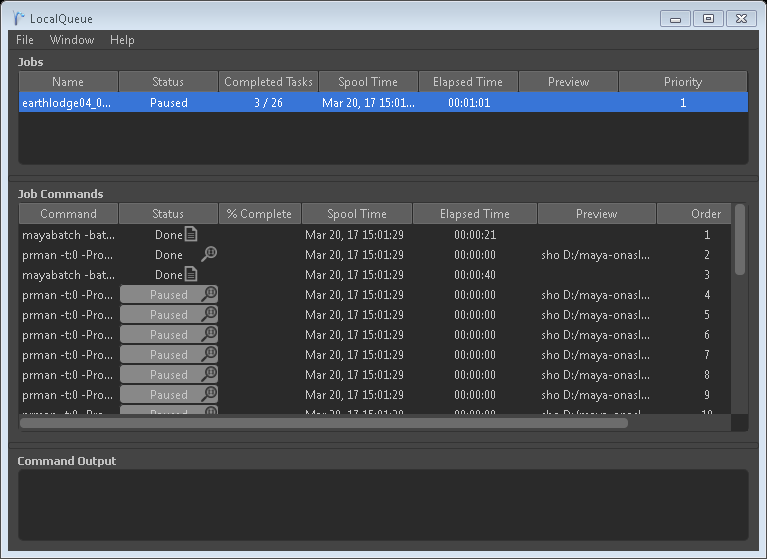
Task: Sort jobs by Completed Tasks column header
Action: coord(268,82)
